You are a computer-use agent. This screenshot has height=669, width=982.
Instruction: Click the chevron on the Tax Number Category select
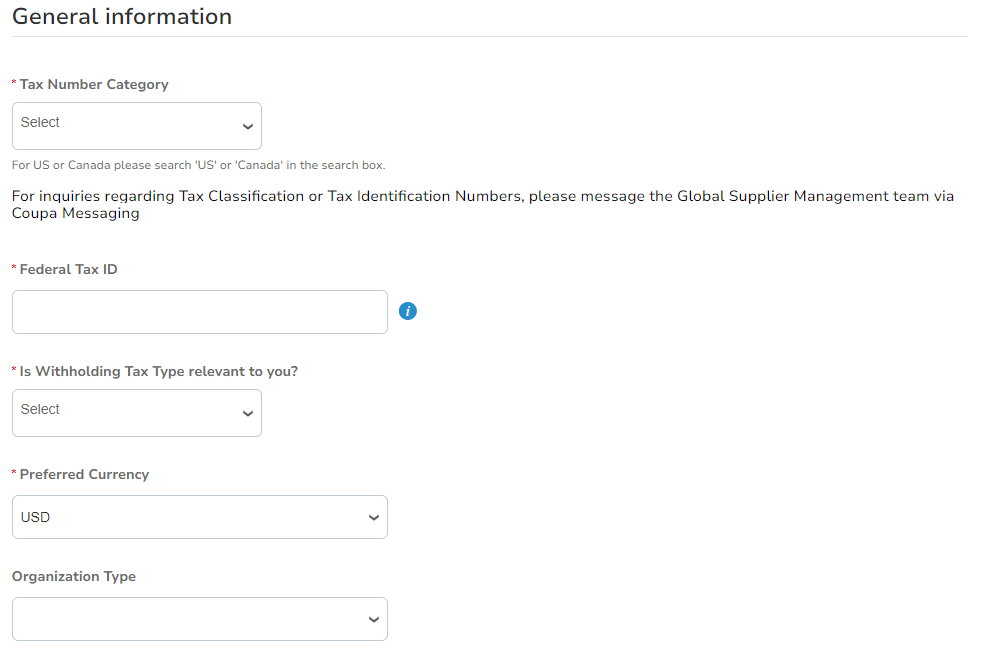247,126
